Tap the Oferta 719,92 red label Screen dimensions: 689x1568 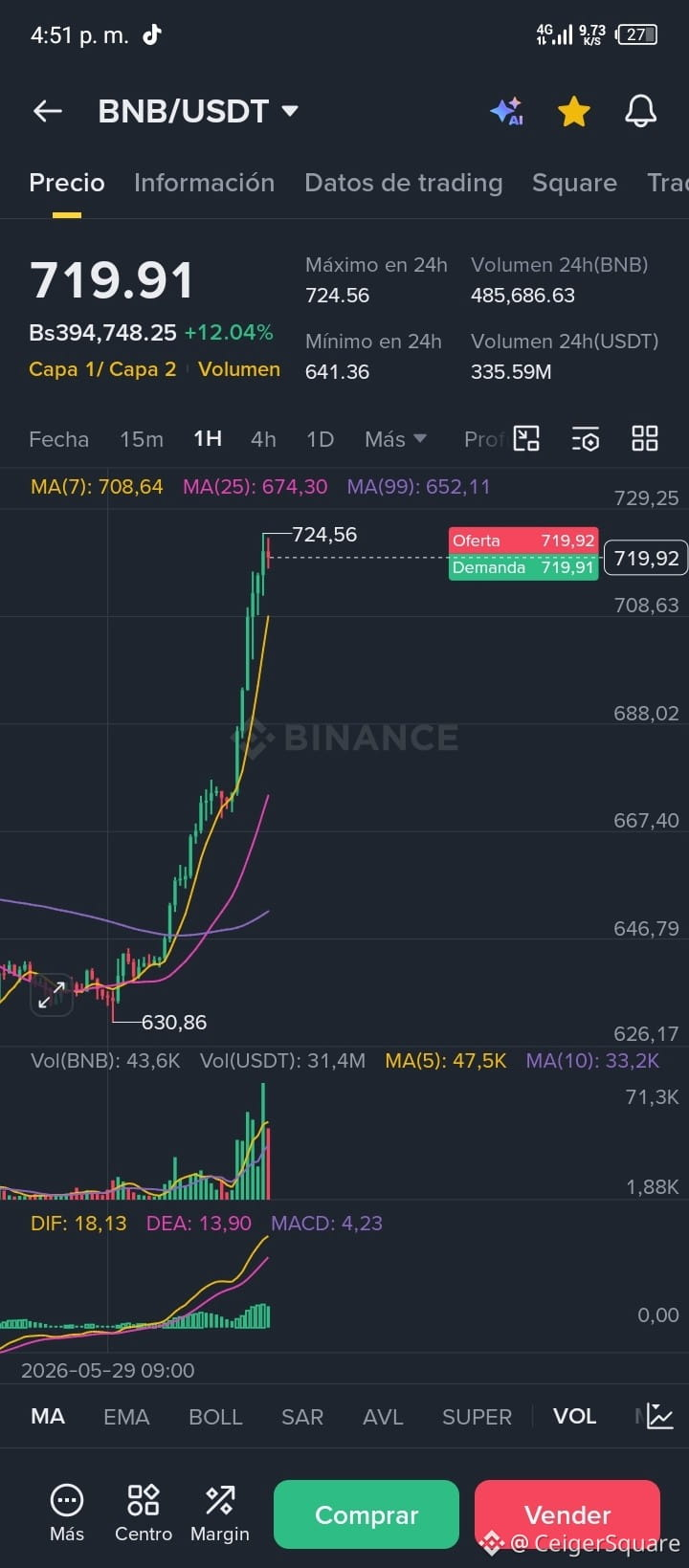(x=523, y=541)
